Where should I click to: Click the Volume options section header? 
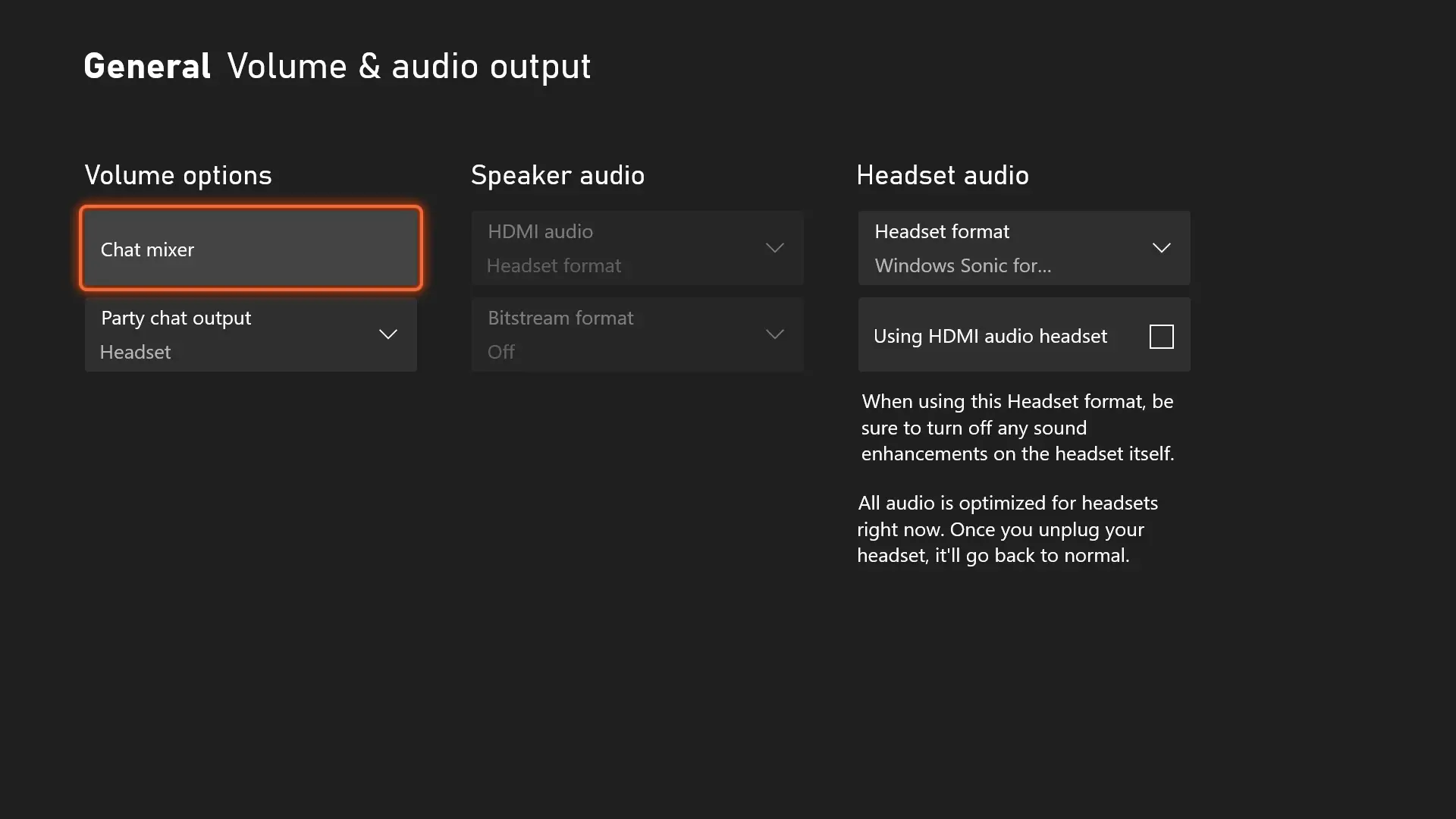pyautogui.click(x=178, y=174)
